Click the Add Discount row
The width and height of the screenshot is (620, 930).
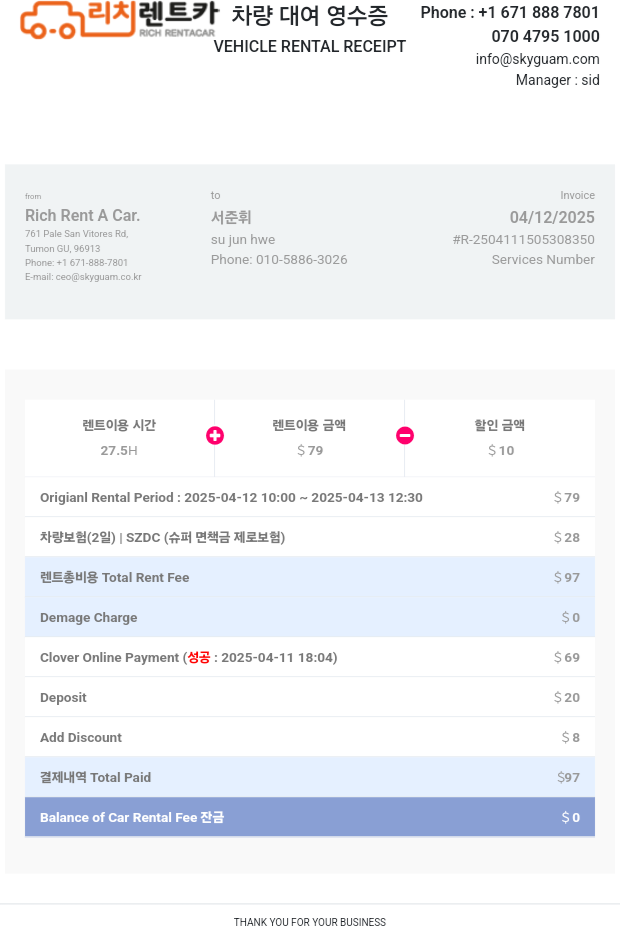coord(310,737)
